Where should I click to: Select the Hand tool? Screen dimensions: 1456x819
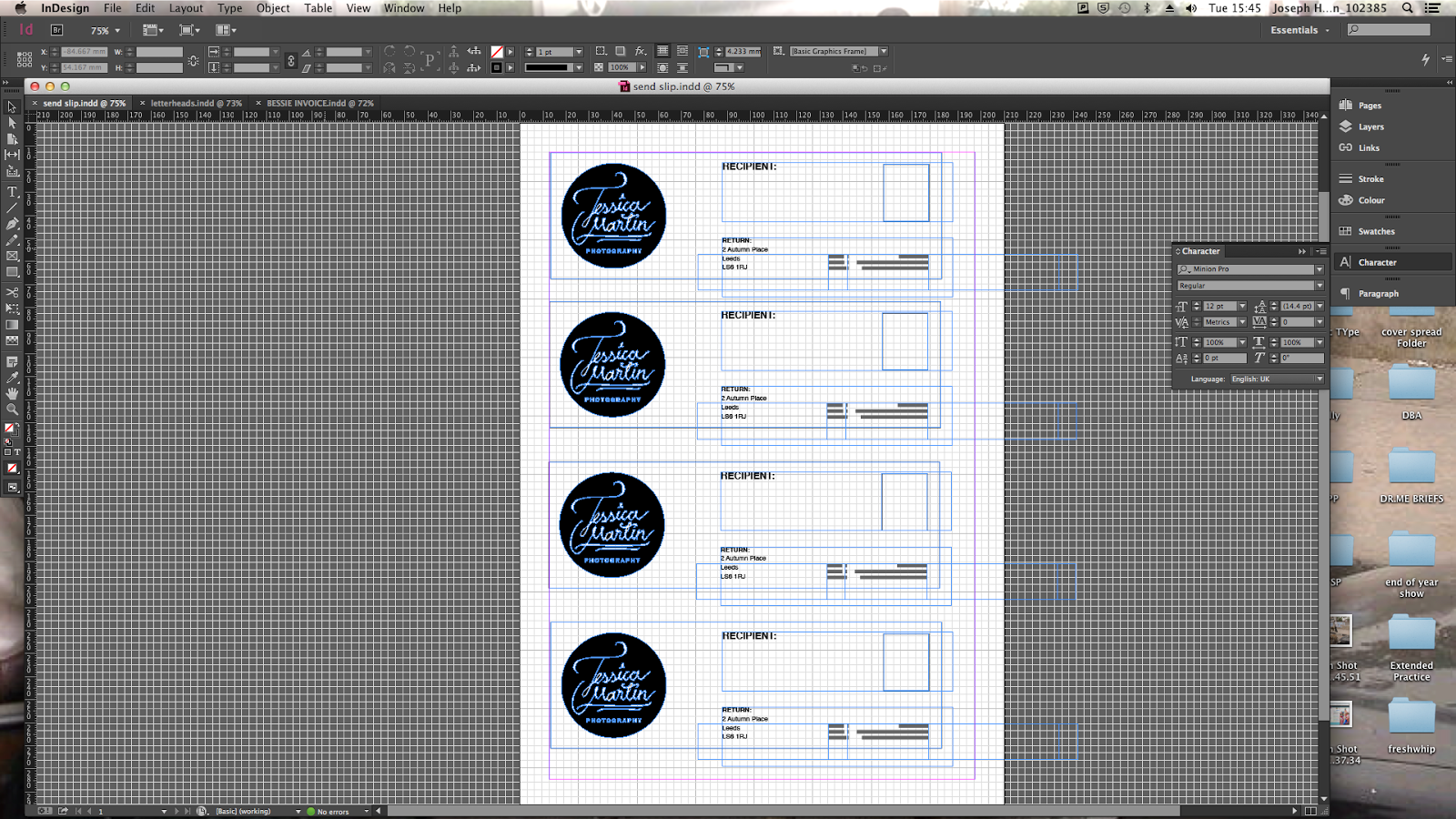[12, 393]
